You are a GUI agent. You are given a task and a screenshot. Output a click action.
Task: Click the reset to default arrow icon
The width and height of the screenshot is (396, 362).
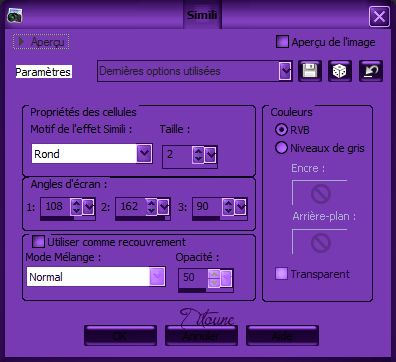point(371,71)
